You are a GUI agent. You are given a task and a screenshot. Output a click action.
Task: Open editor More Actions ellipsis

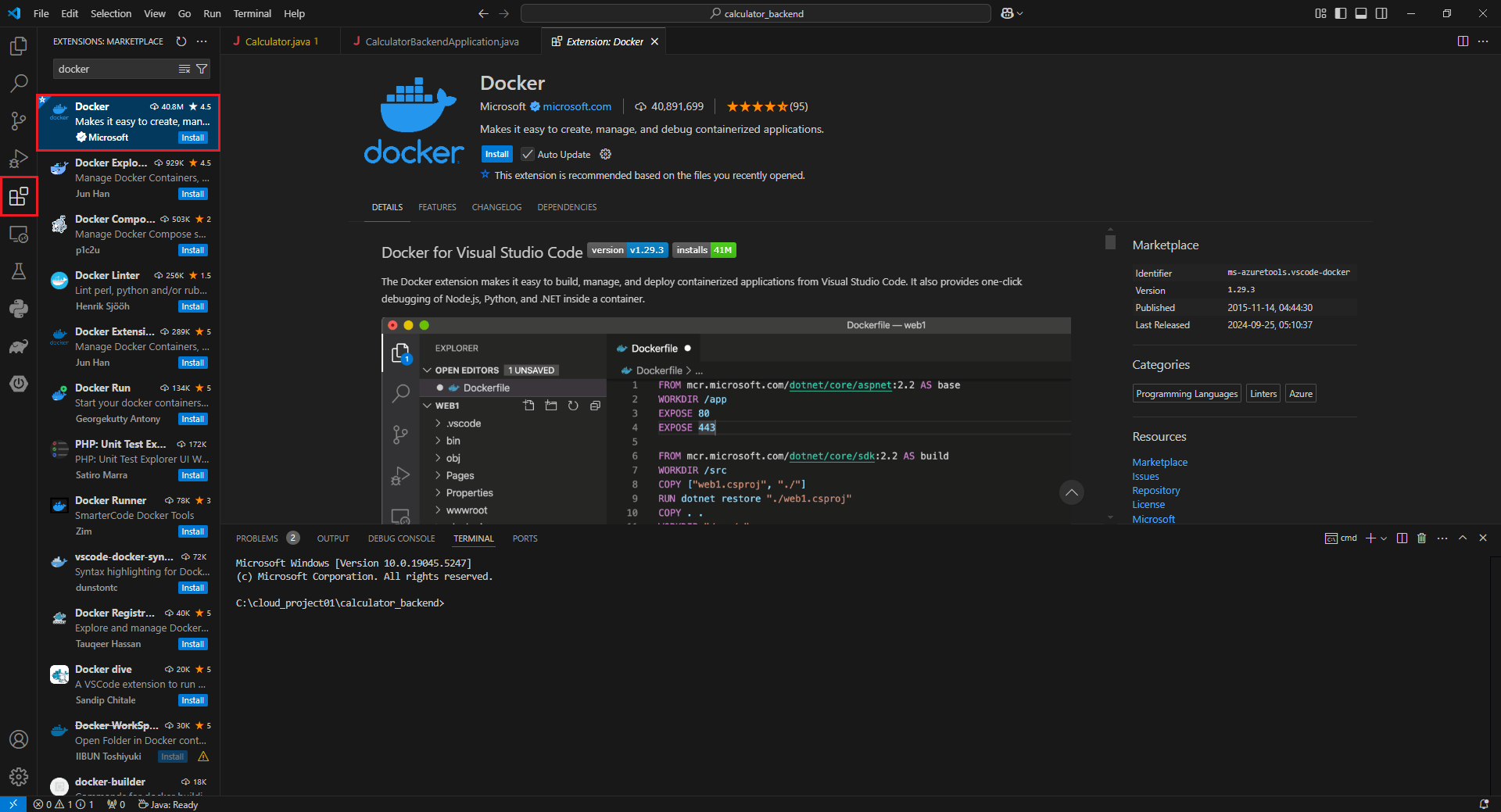pyautogui.click(x=1483, y=41)
